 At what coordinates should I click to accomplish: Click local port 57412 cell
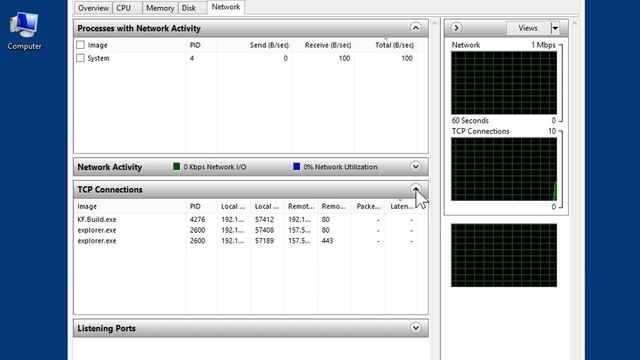coord(264,220)
